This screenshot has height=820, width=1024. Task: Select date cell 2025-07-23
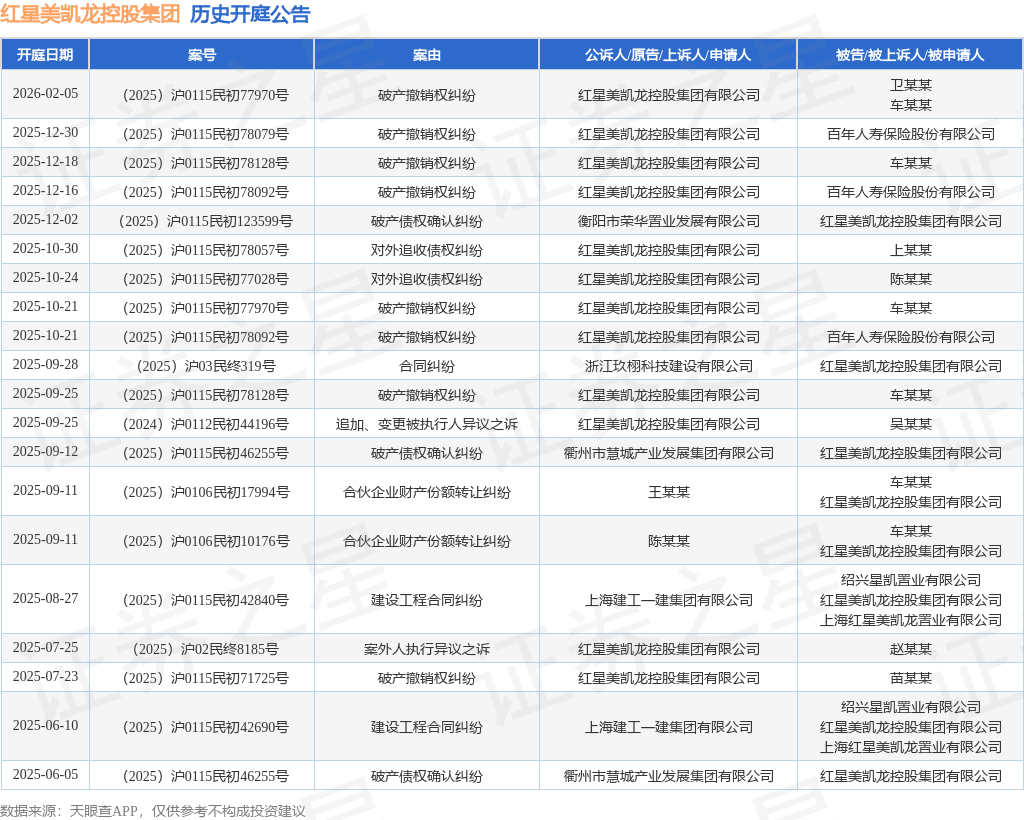(x=45, y=676)
